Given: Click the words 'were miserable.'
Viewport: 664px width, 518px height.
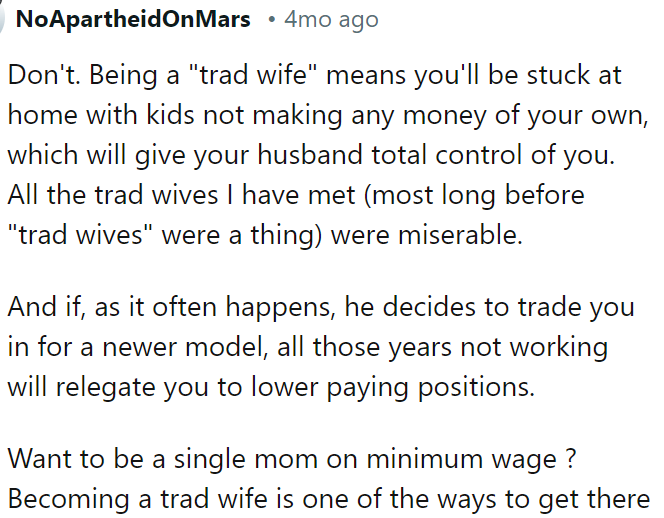Looking at the screenshot, I should tap(426, 235).
